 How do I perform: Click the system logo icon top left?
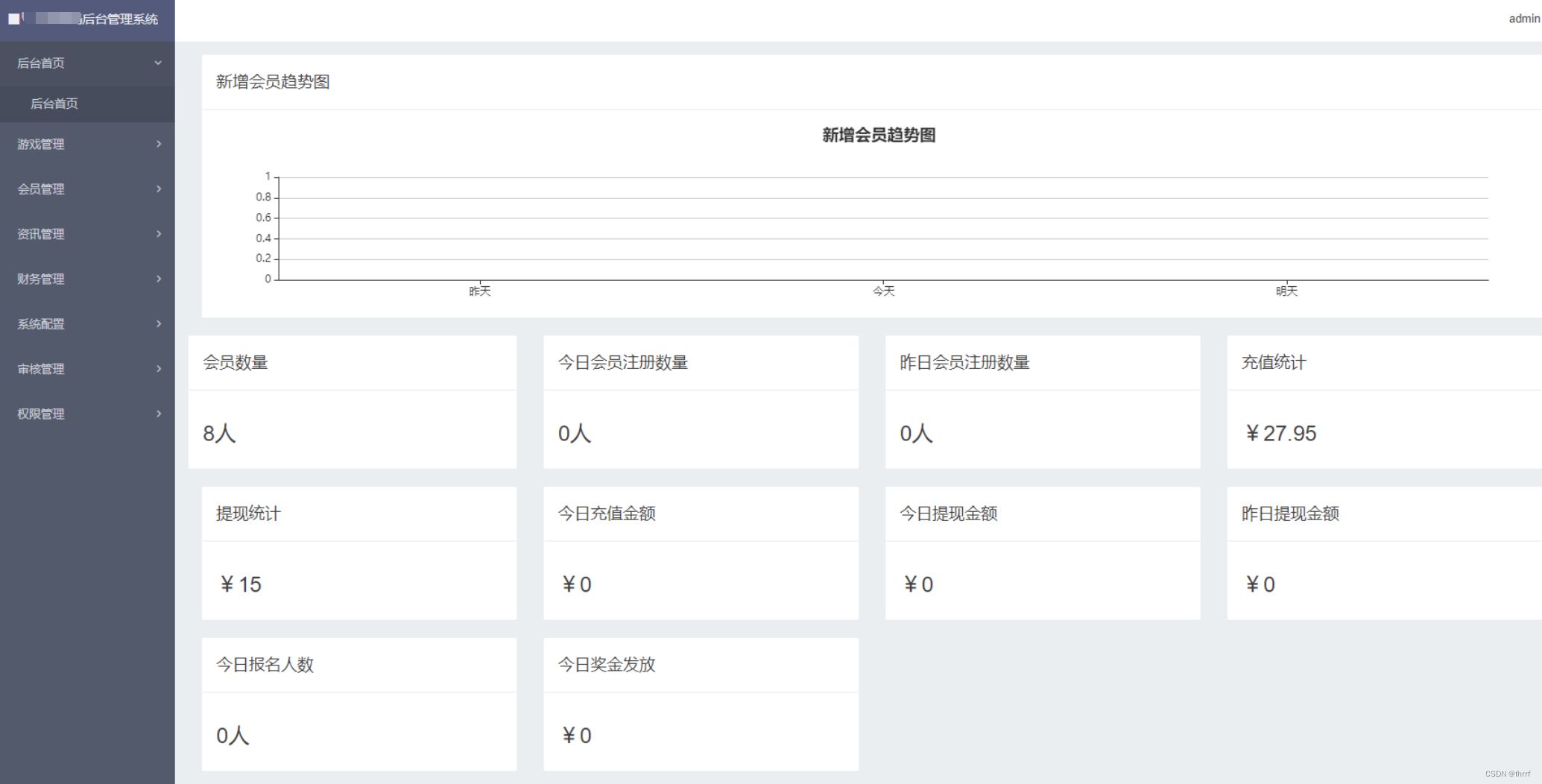(13, 17)
